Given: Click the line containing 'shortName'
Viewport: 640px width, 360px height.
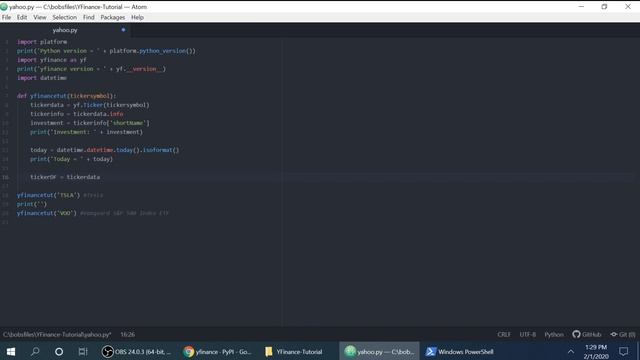Looking at the screenshot, I should [x=90, y=123].
